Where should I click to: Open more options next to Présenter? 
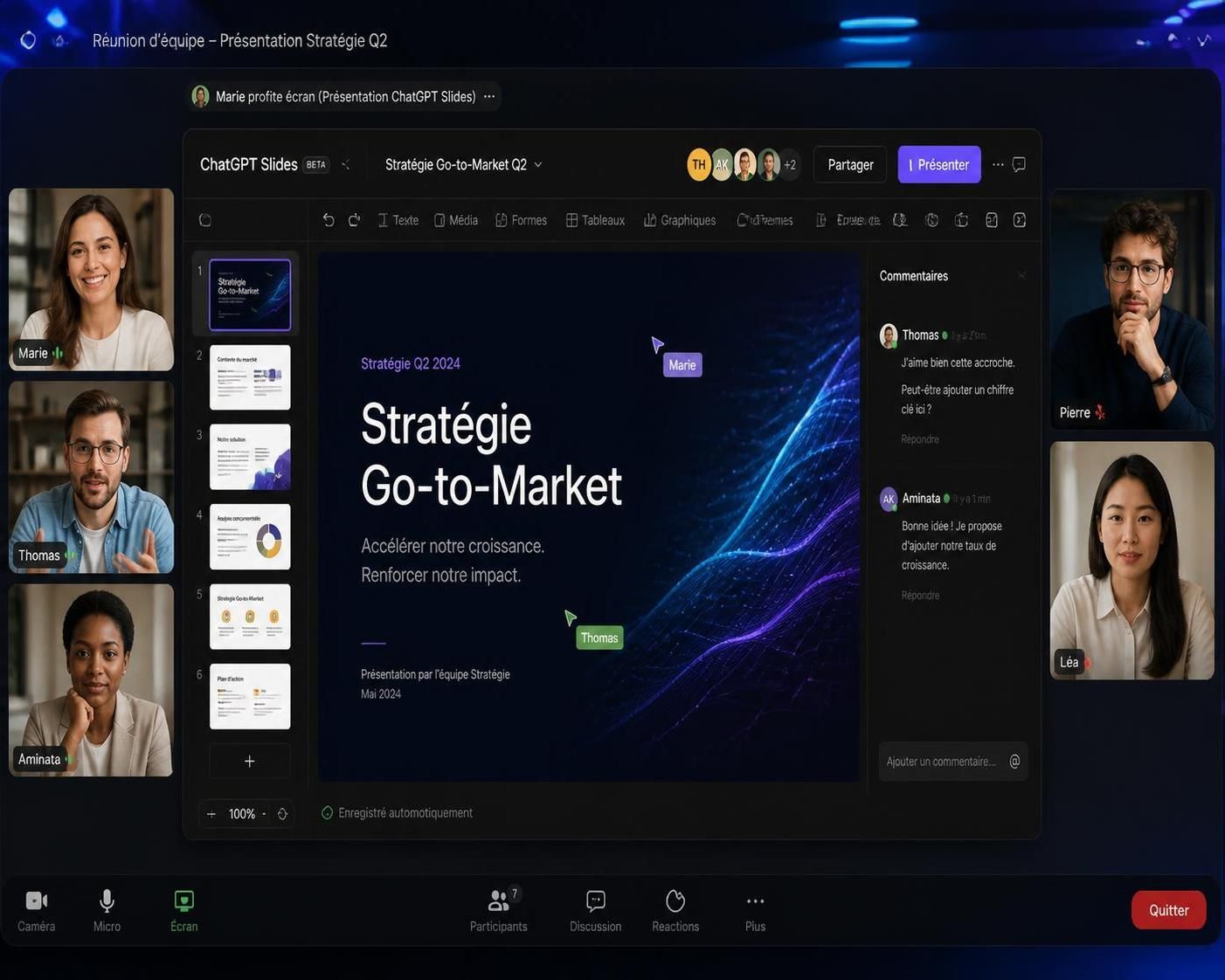click(x=998, y=164)
